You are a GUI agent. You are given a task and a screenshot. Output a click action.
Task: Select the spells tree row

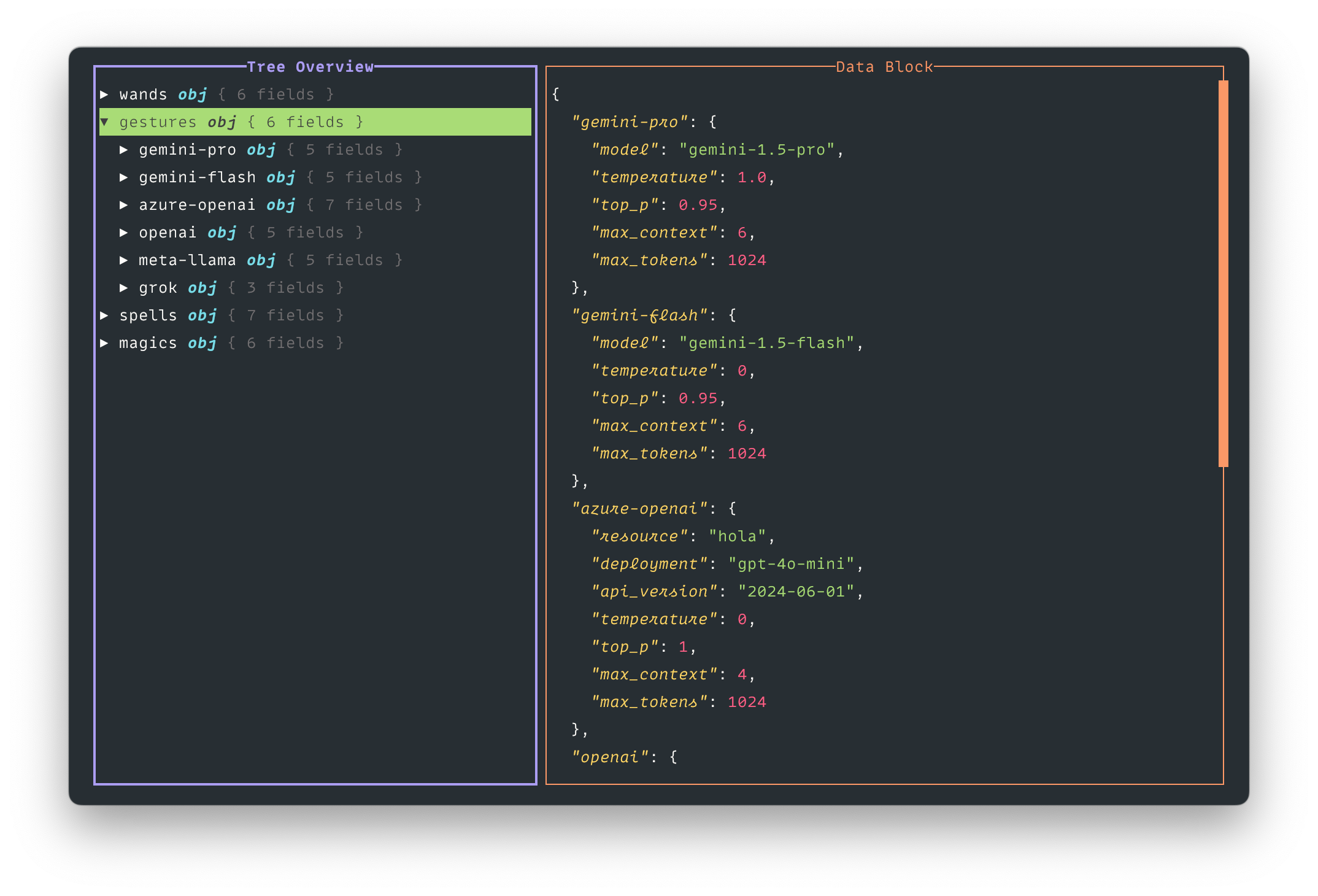coord(315,315)
